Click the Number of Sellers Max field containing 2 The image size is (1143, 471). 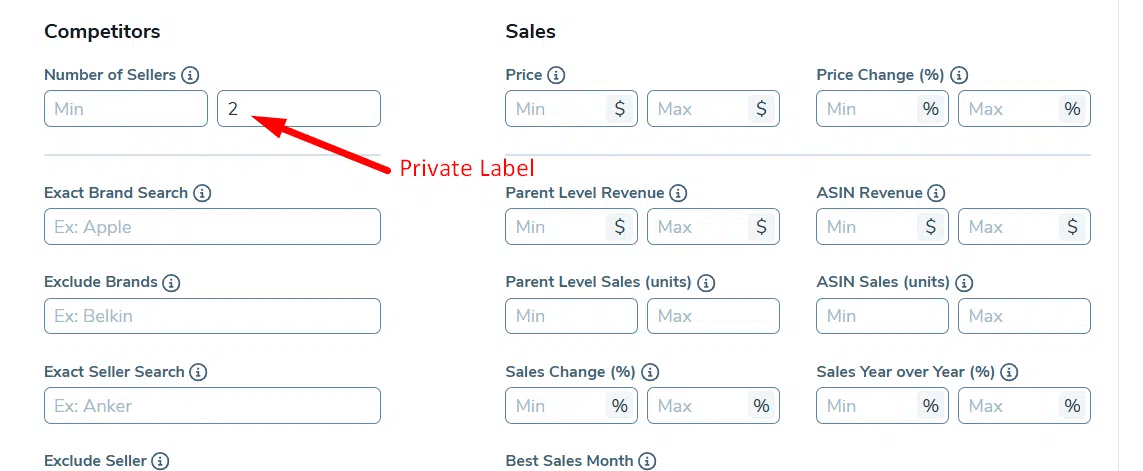click(298, 109)
